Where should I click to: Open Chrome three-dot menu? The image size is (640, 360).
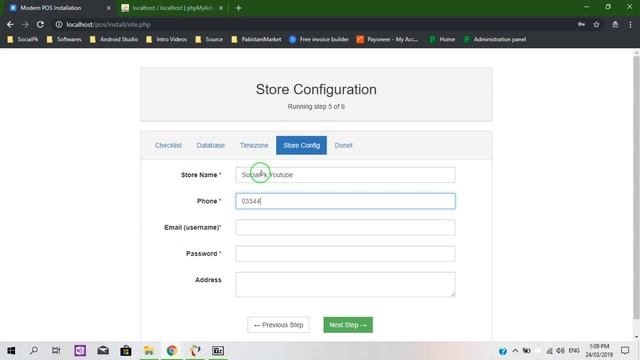point(630,24)
